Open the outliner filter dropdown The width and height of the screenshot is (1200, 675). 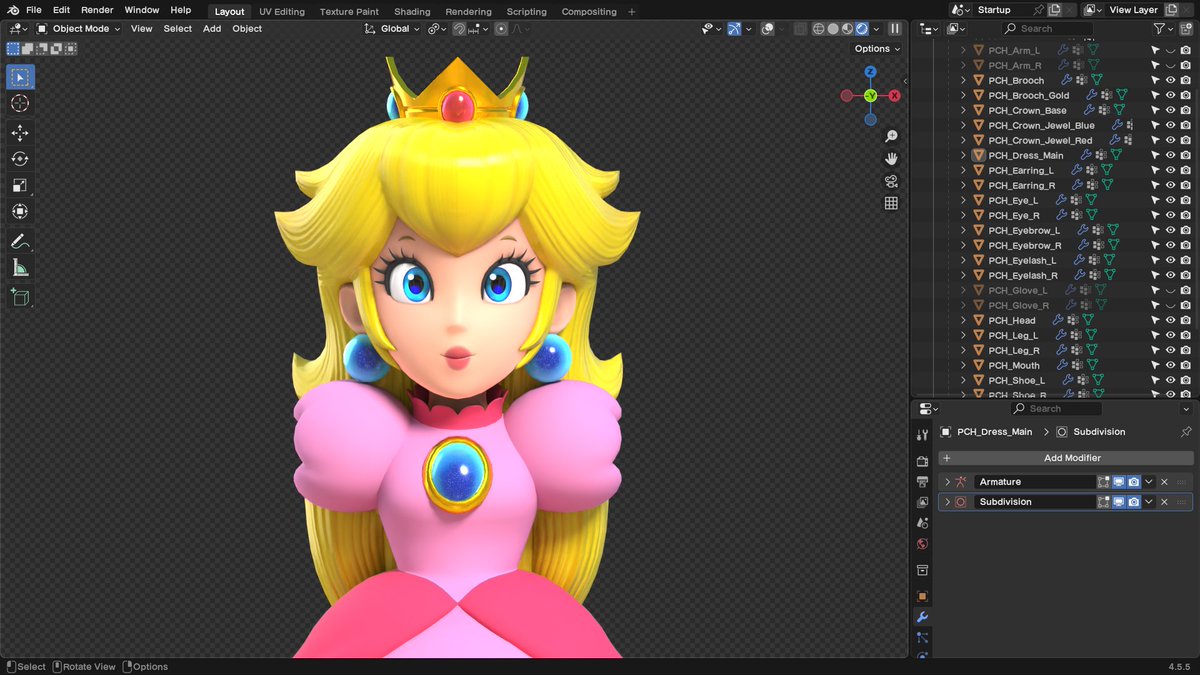1163,29
